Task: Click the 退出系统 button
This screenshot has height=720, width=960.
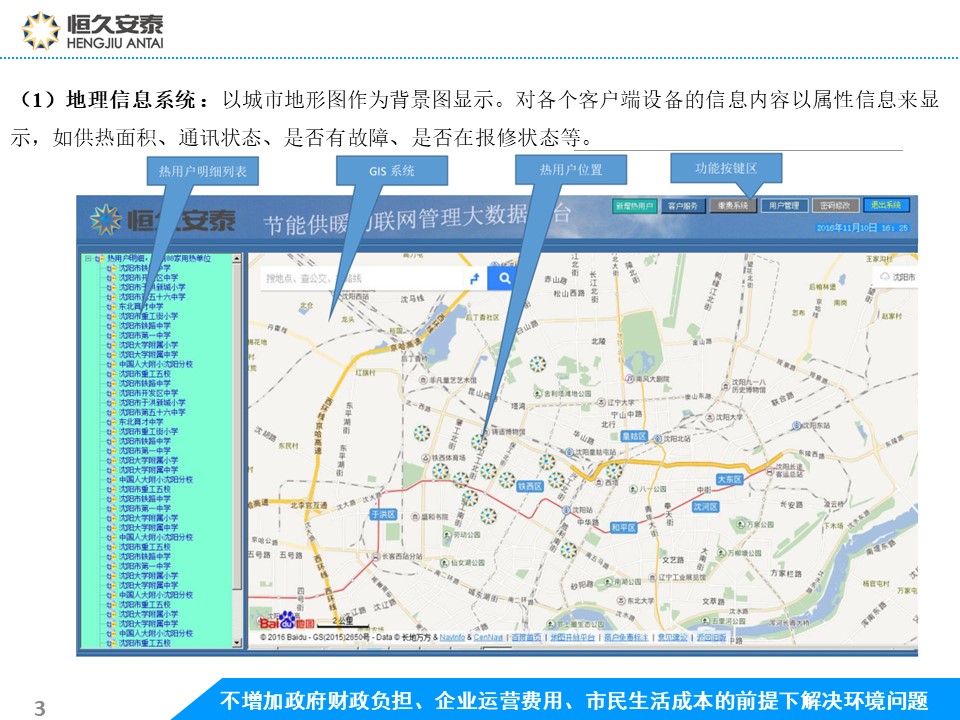Action: (886, 205)
